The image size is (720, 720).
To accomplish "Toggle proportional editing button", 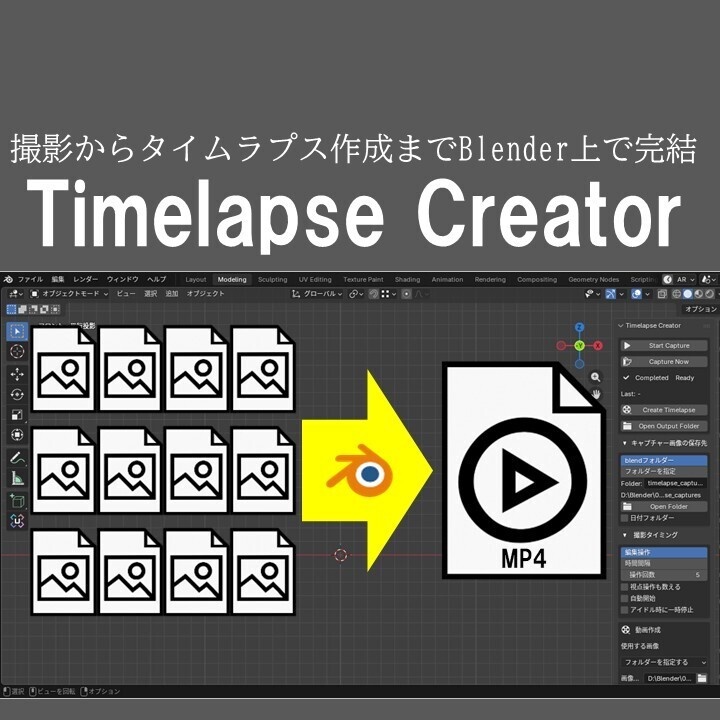I will 406,294.
